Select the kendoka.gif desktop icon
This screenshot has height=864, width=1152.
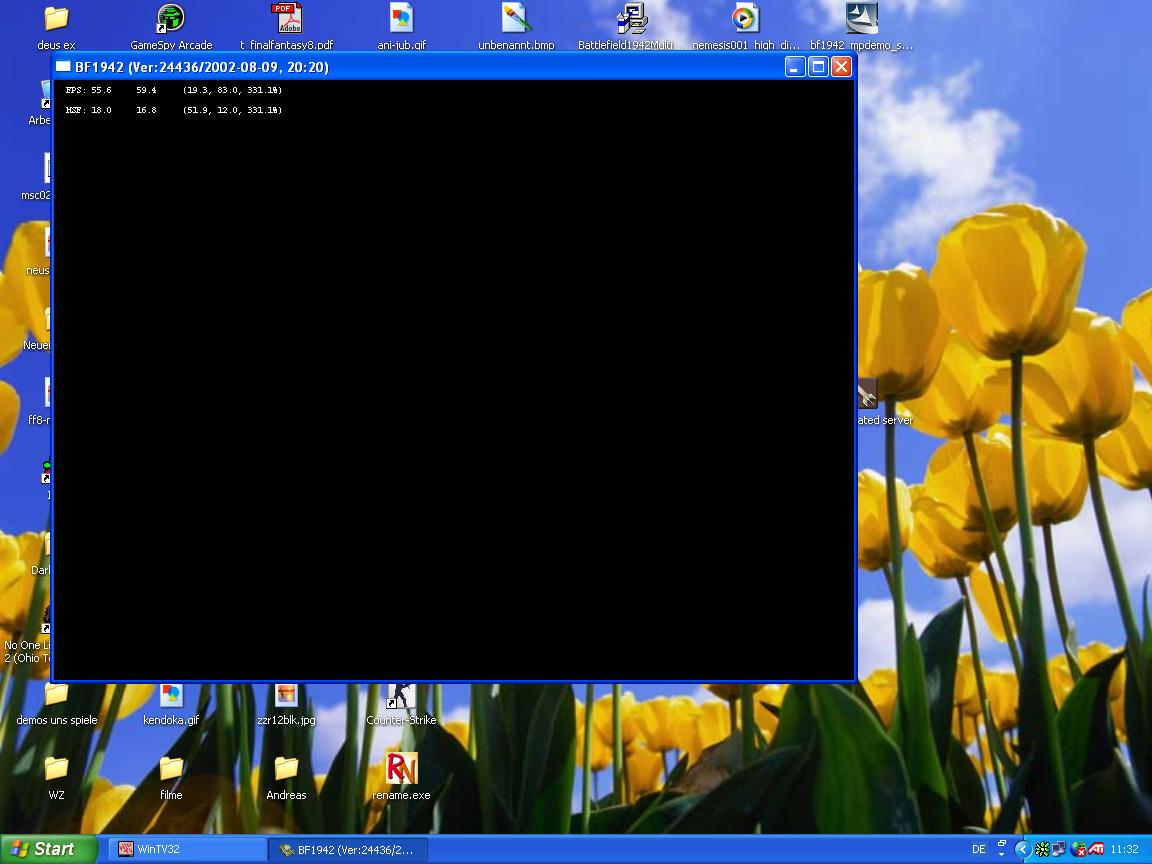point(170,695)
